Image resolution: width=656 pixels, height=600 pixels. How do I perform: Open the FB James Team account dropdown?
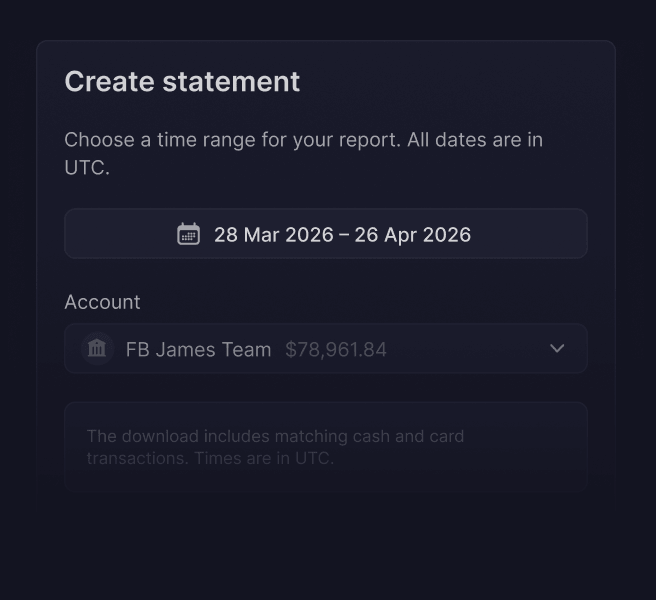coord(326,348)
